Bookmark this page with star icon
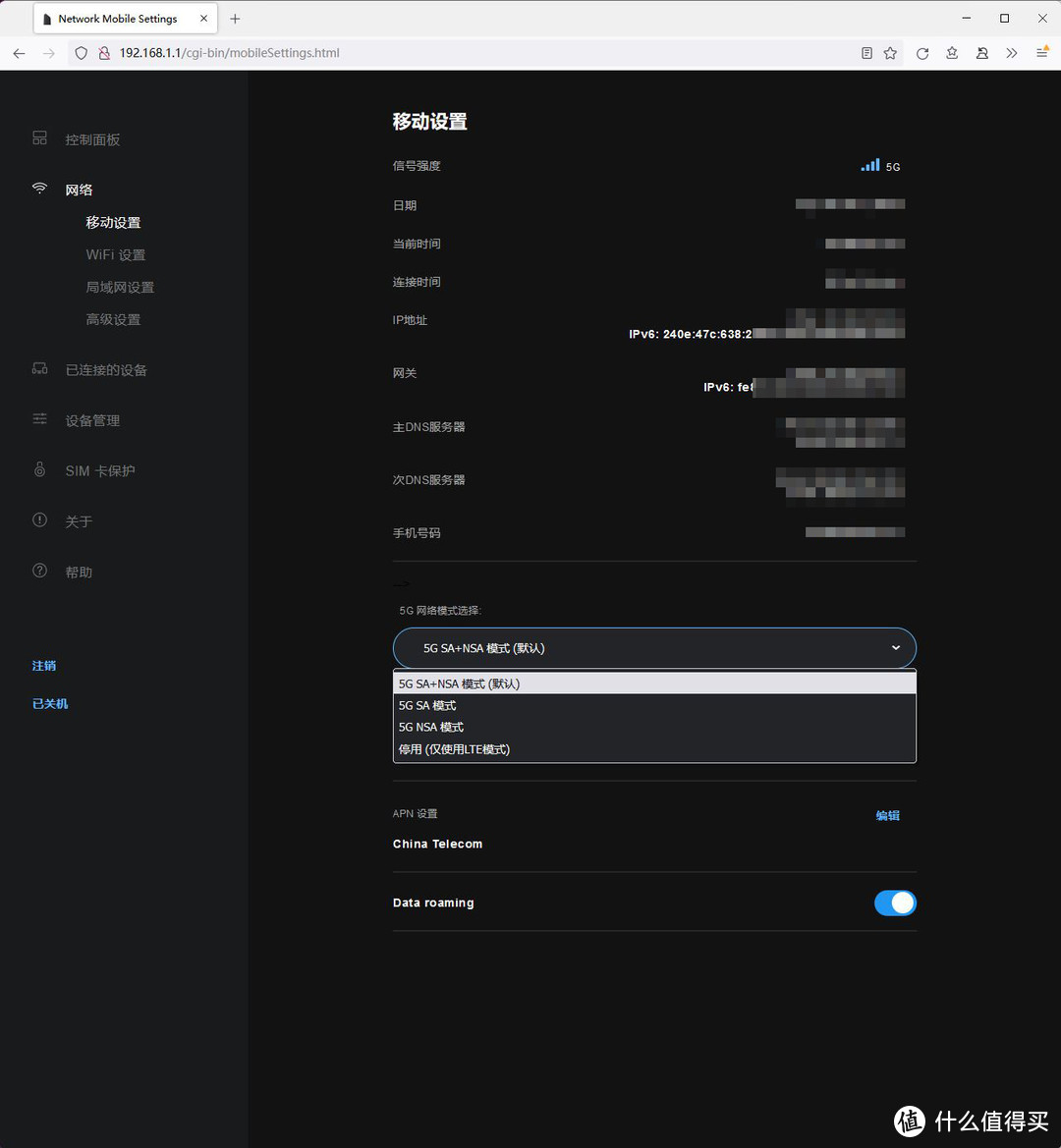 890,53
